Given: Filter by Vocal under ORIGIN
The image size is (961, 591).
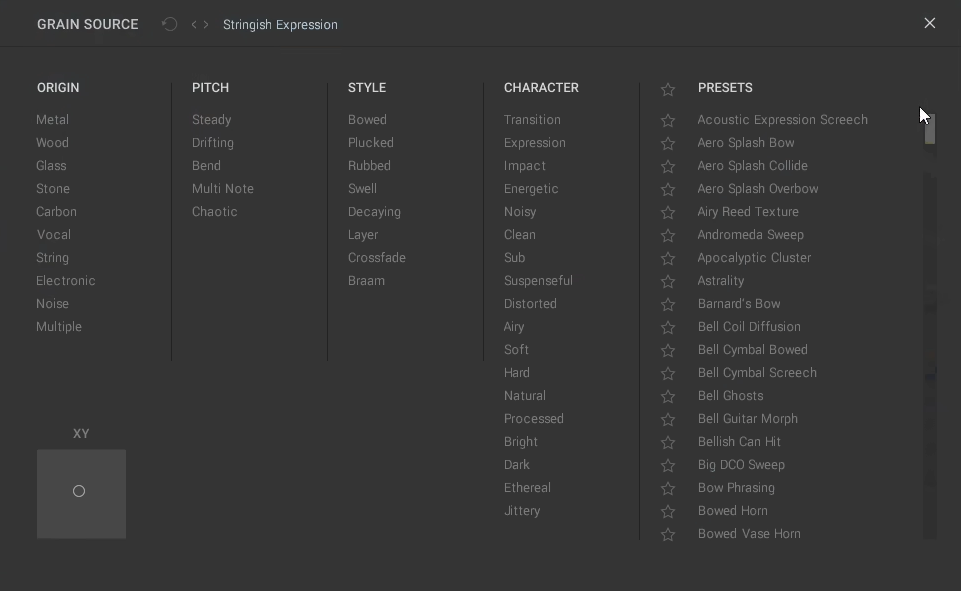Looking at the screenshot, I should [x=54, y=234].
